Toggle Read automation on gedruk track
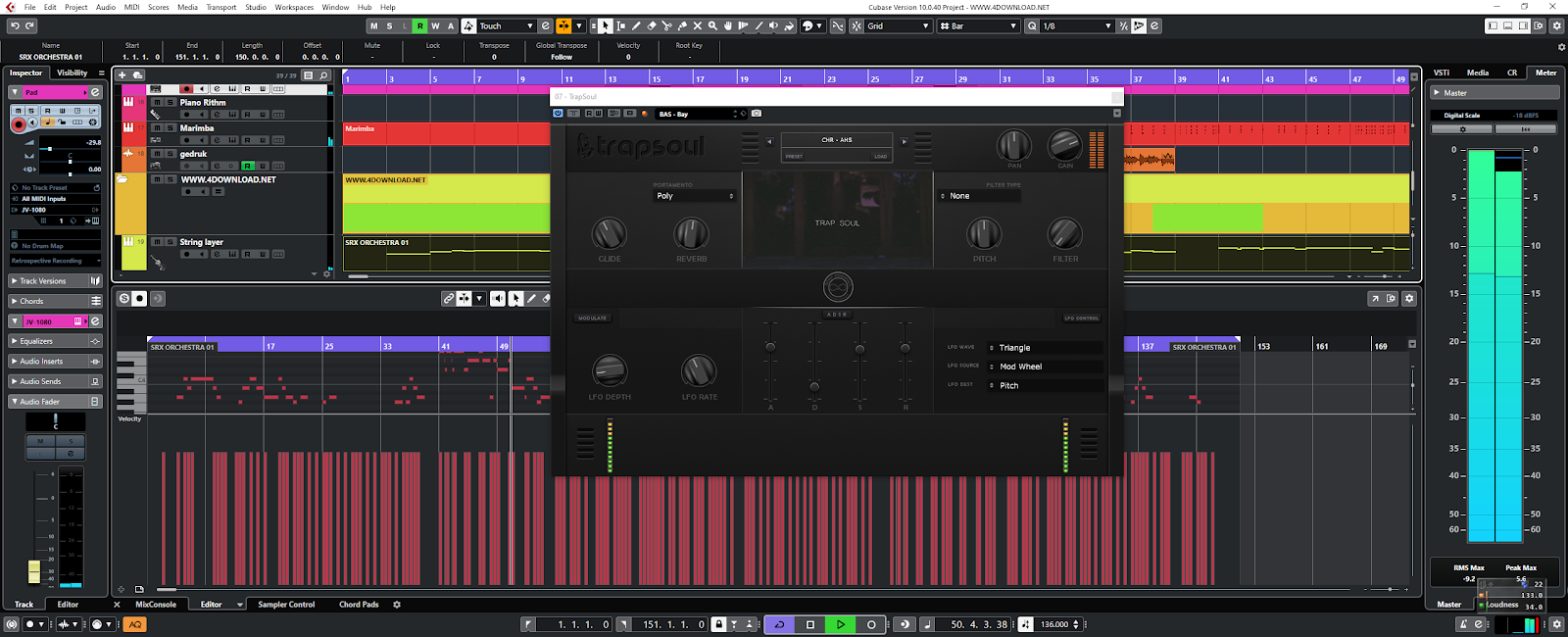1568x637 pixels. coord(247,166)
